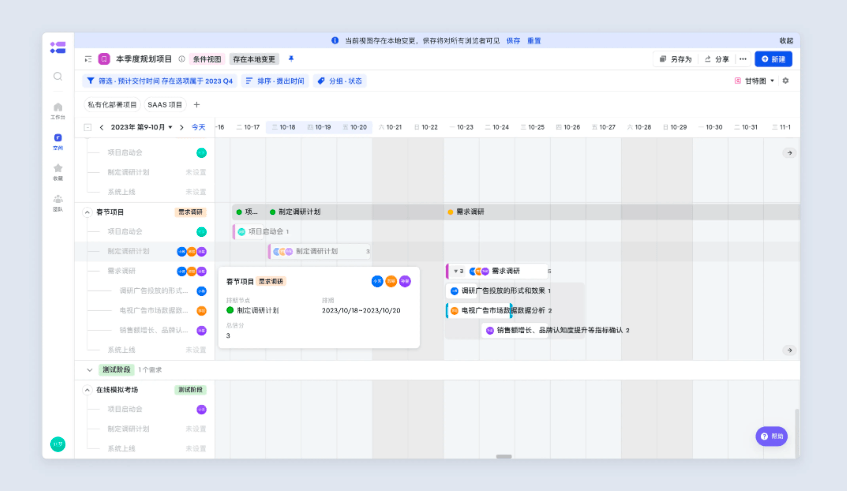Click the horizontal scrollbar thumb at bottom
Image resolution: width=847 pixels, height=491 pixels.
click(503, 456)
